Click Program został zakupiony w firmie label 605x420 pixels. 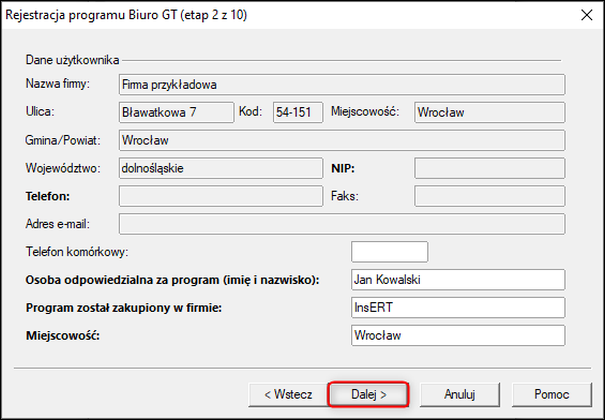coord(123,308)
